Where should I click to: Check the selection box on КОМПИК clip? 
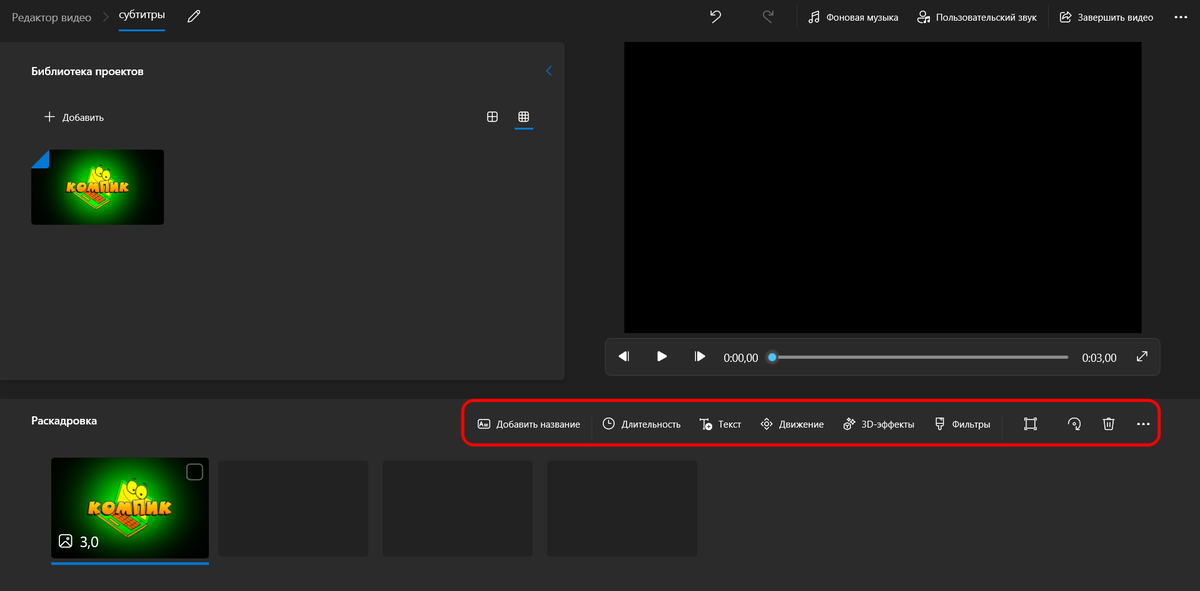[195, 470]
